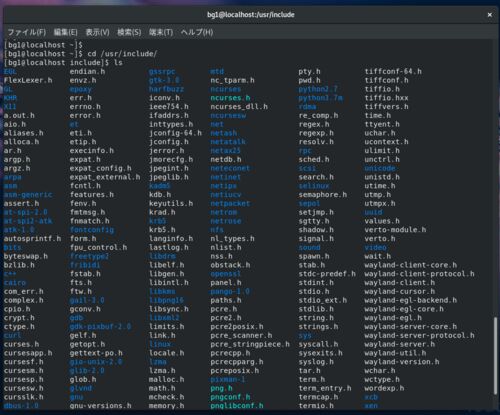500x415 pixels.
Task: Click verto-module.h file name
Action: point(395,230)
